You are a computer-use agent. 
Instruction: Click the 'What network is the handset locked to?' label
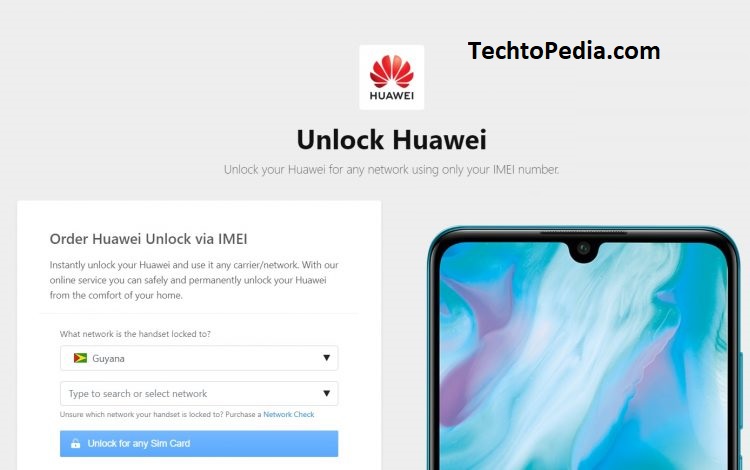[x=135, y=334]
